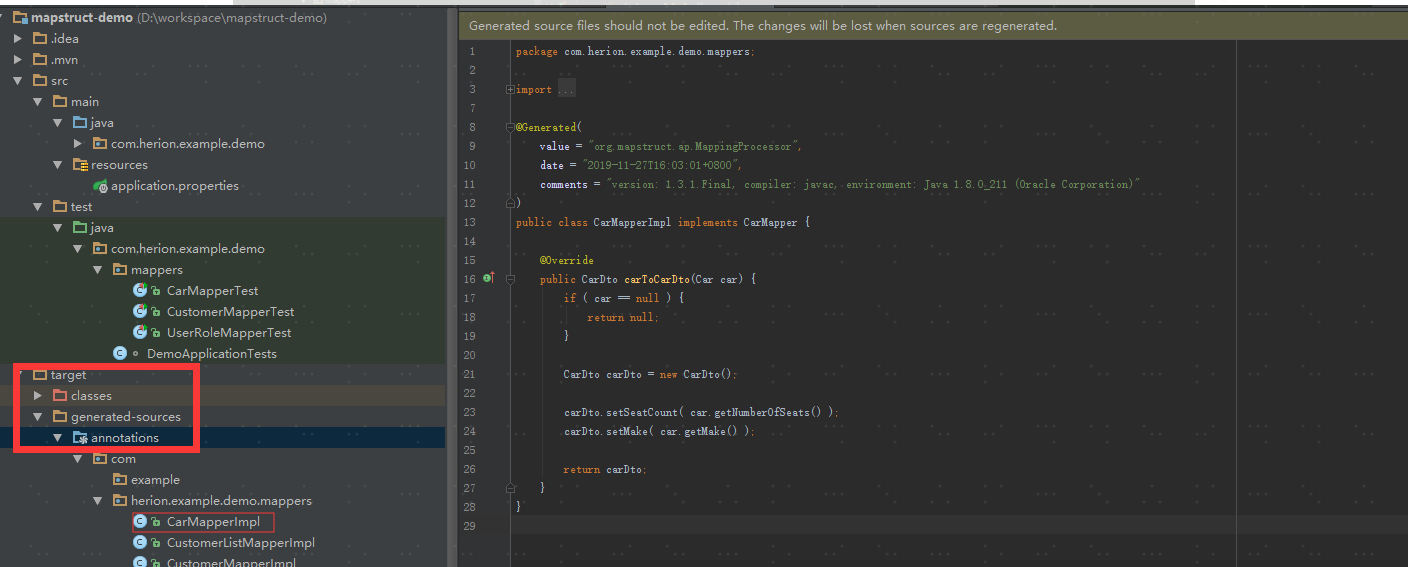Click line number 21 in the gutter
1408x567 pixels.
470,374
